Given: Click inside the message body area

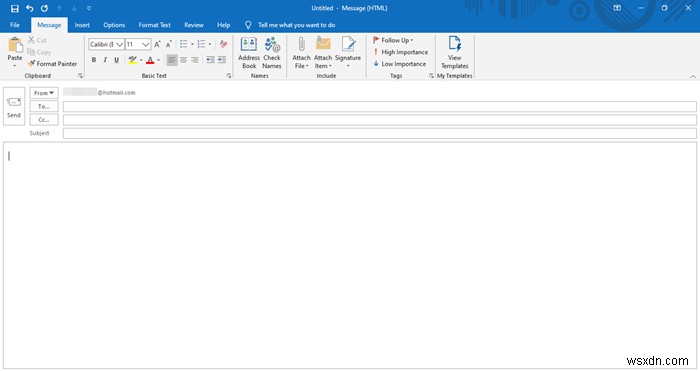Looking at the screenshot, I should (350, 255).
